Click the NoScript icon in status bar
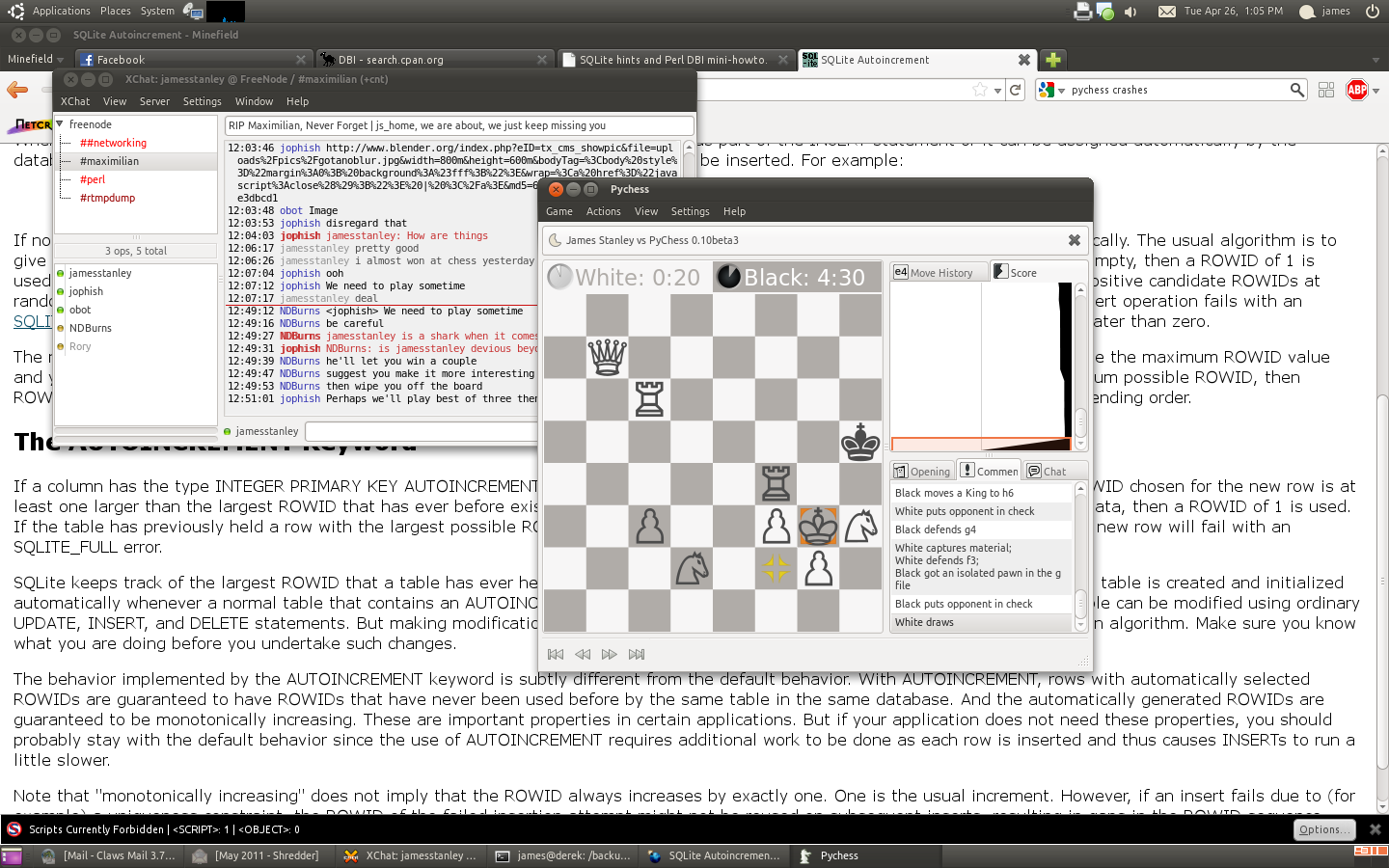Screen dimensions: 1389x868 [x=14, y=829]
